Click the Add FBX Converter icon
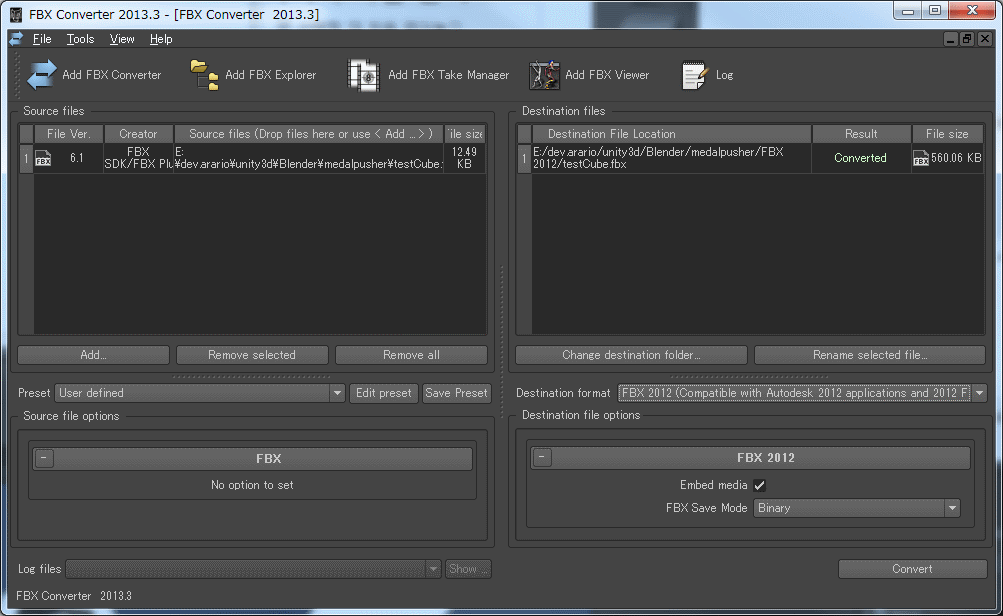1003x616 pixels. click(x=42, y=75)
